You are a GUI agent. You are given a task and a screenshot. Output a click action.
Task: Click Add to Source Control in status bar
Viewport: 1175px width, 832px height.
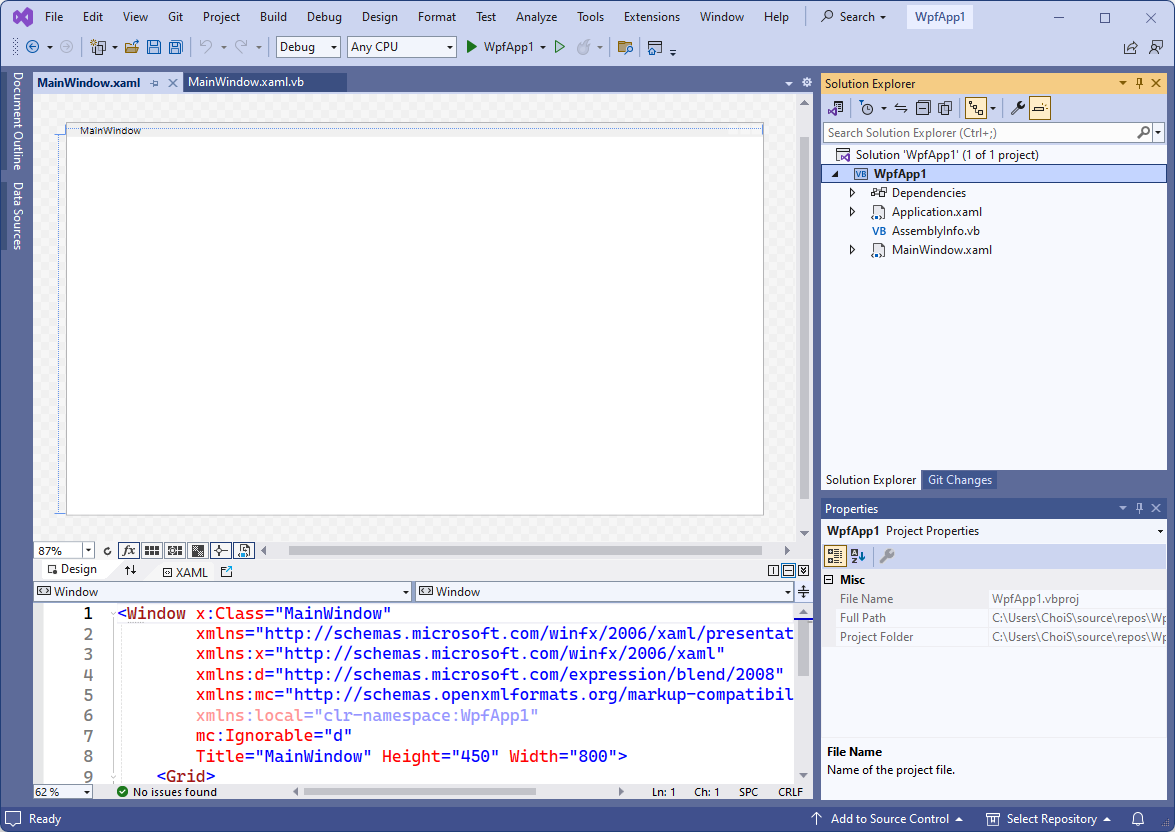(887, 819)
